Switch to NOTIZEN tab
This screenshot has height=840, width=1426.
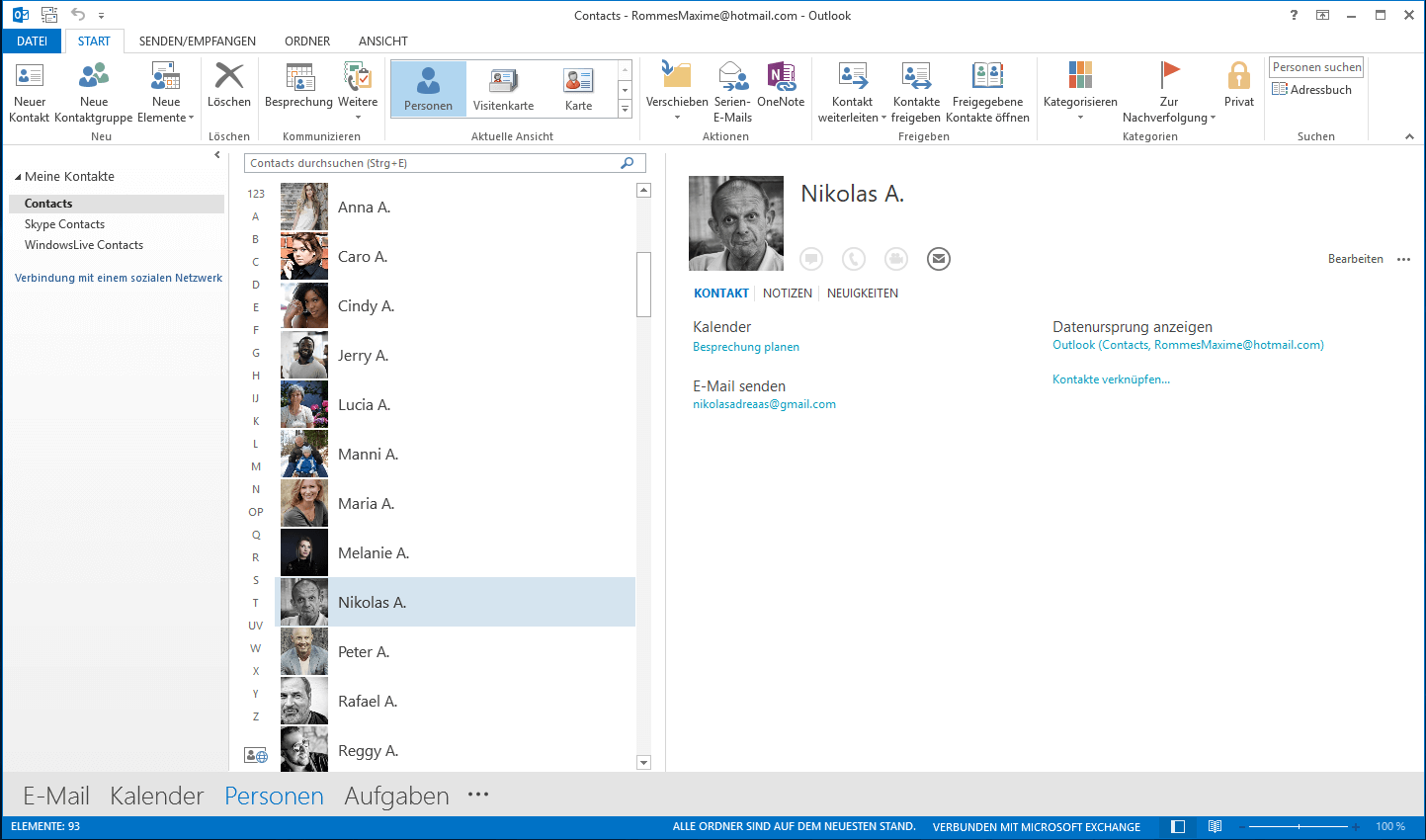click(788, 294)
